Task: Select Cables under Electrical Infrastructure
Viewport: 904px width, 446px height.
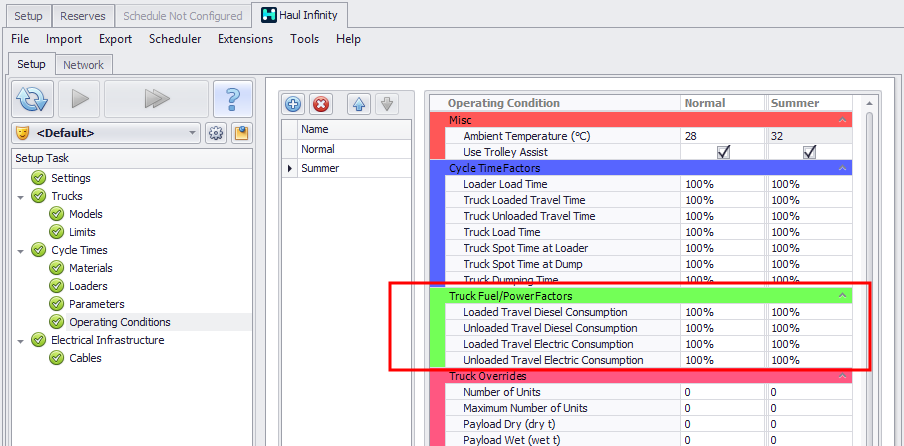Action: (85, 358)
